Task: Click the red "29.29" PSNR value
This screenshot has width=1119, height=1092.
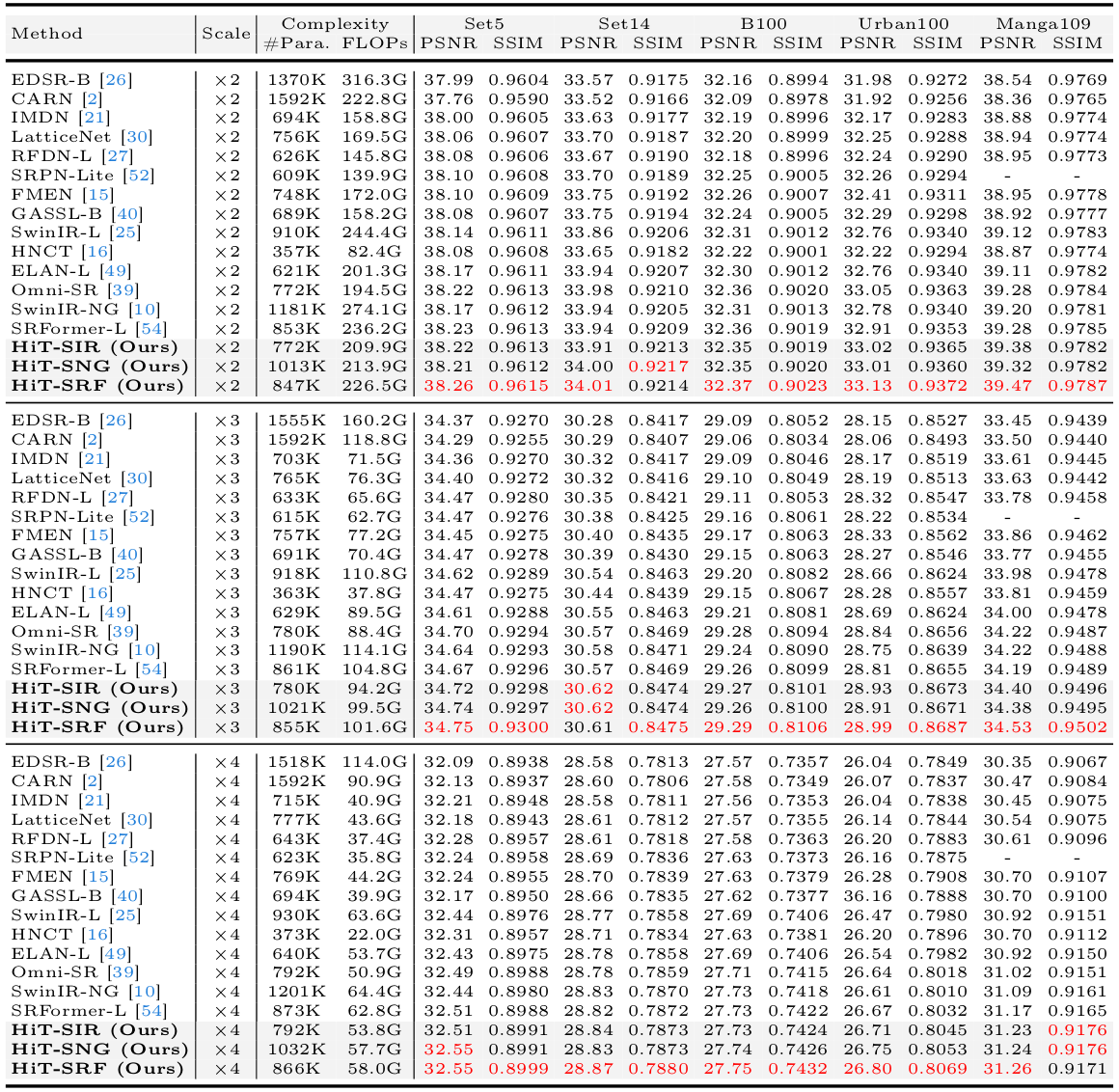Action: pyautogui.click(x=728, y=727)
